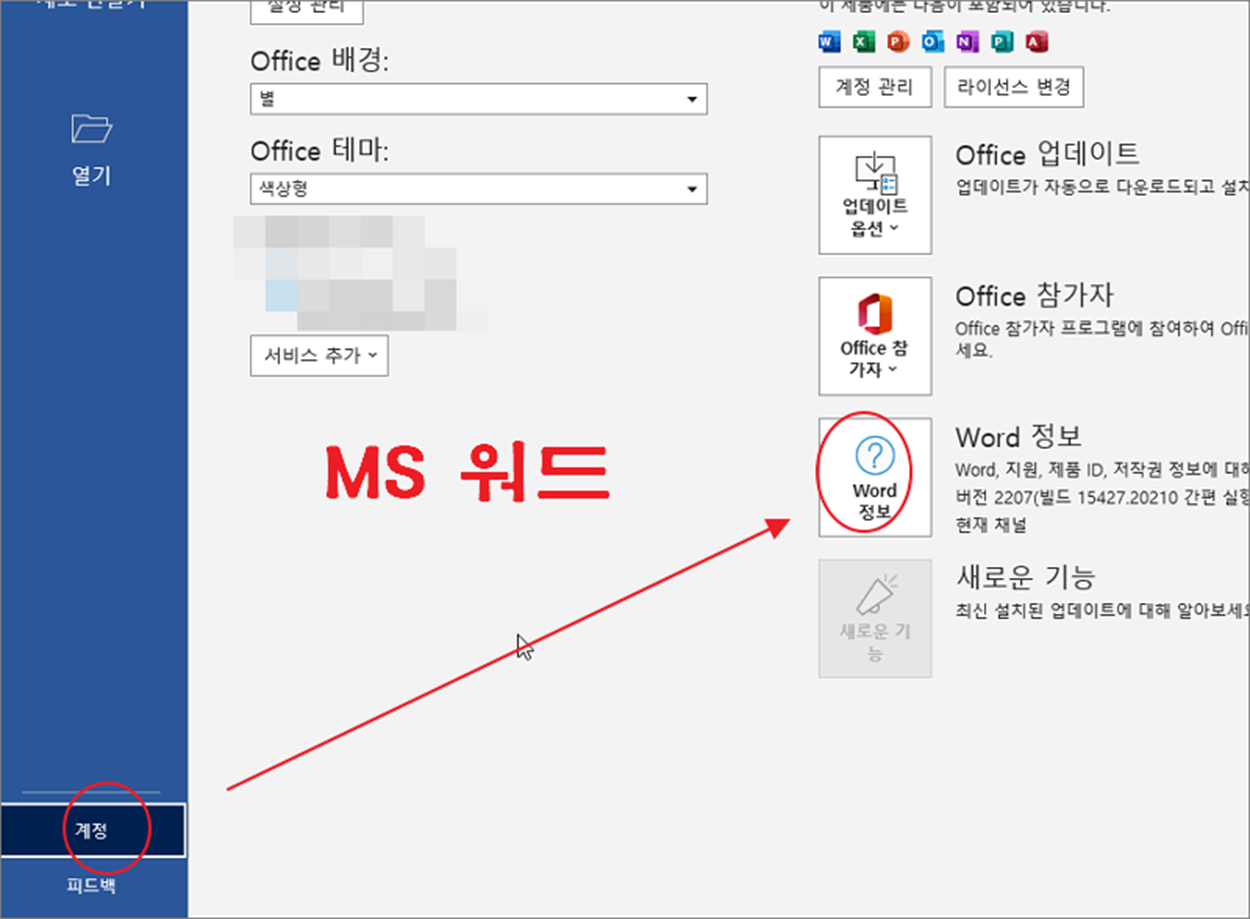This screenshot has height=919, width=1250.
Task: Click the 업데이트 옵션 button
Action: pyautogui.click(x=875, y=196)
